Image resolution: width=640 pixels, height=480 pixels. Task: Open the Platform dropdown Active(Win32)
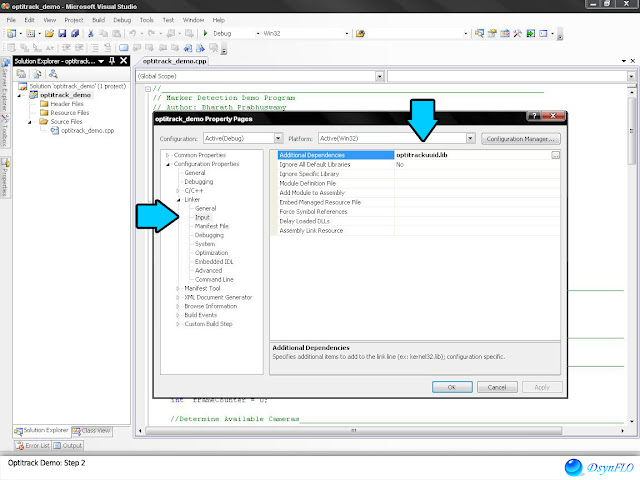470,138
